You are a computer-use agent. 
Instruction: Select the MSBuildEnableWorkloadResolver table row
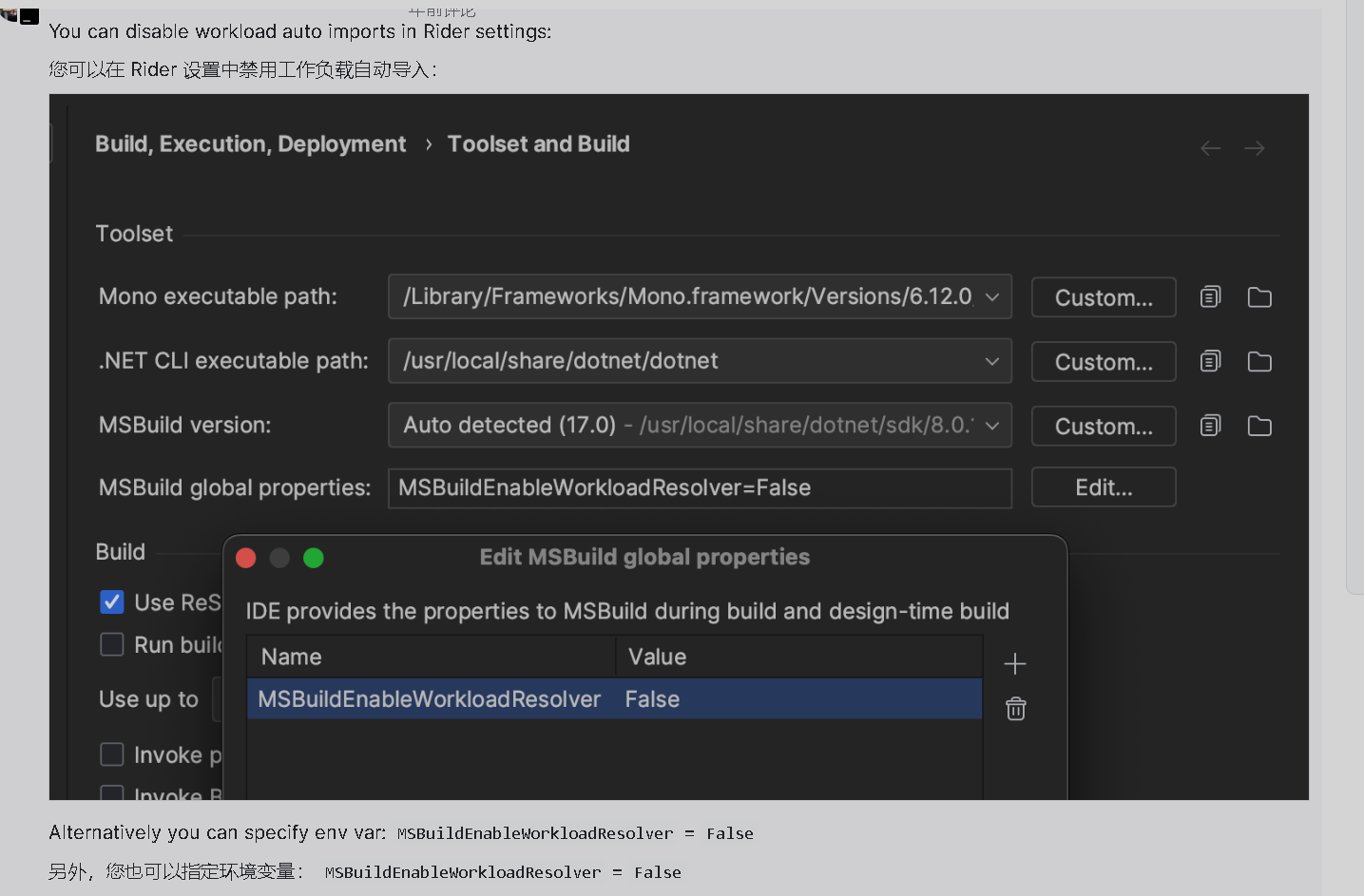(x=613, y=698)
